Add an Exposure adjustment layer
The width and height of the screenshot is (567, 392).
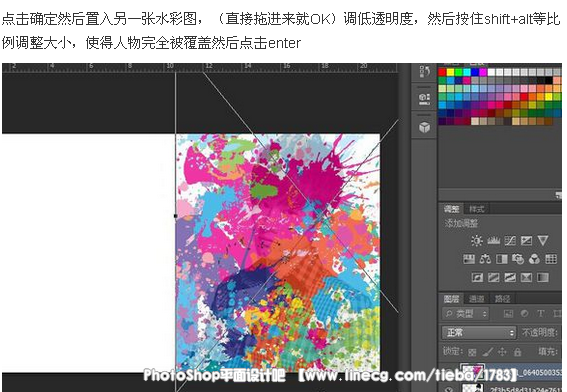coord(526,241)
